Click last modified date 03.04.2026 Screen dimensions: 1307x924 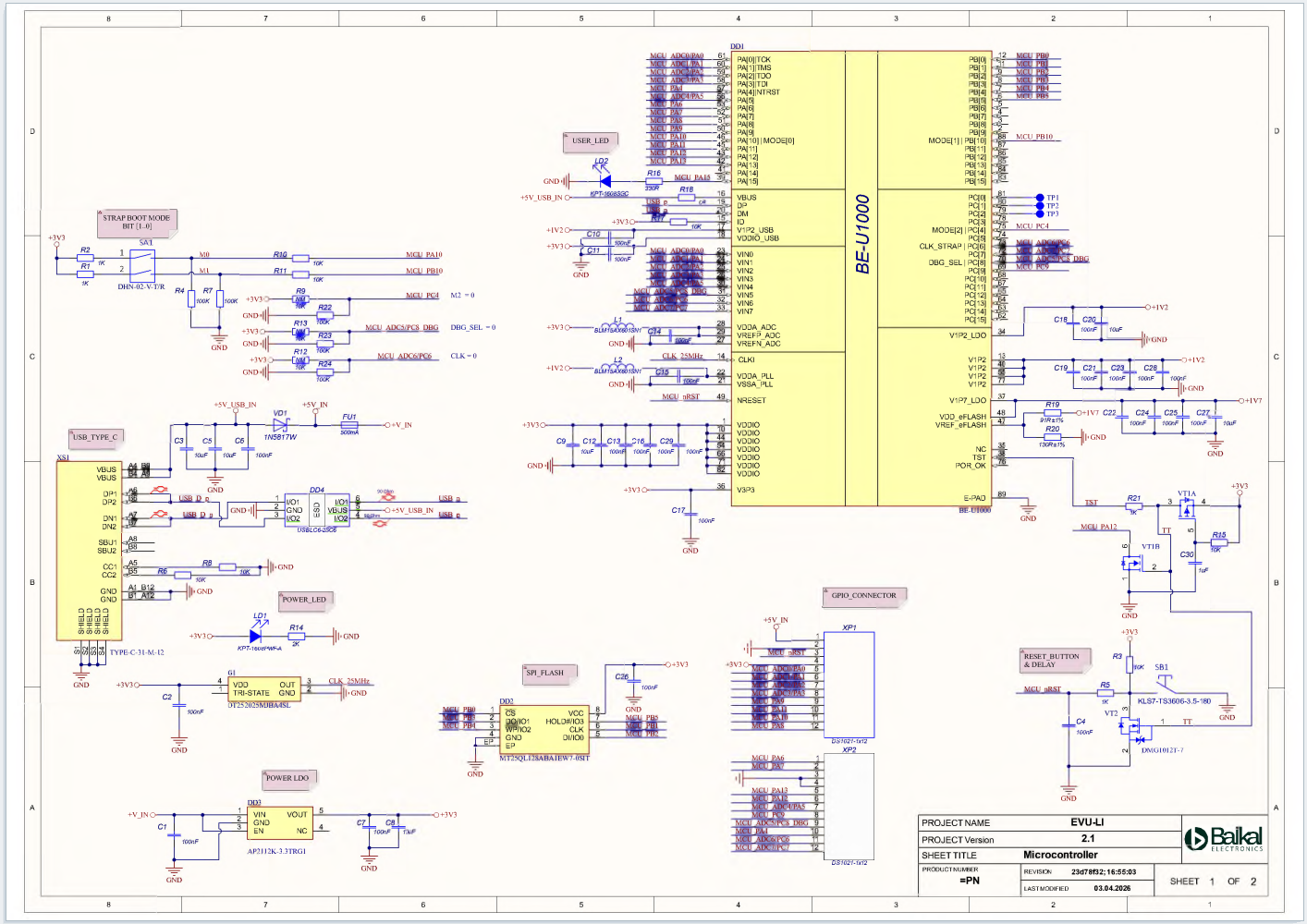click(1112, 888)
